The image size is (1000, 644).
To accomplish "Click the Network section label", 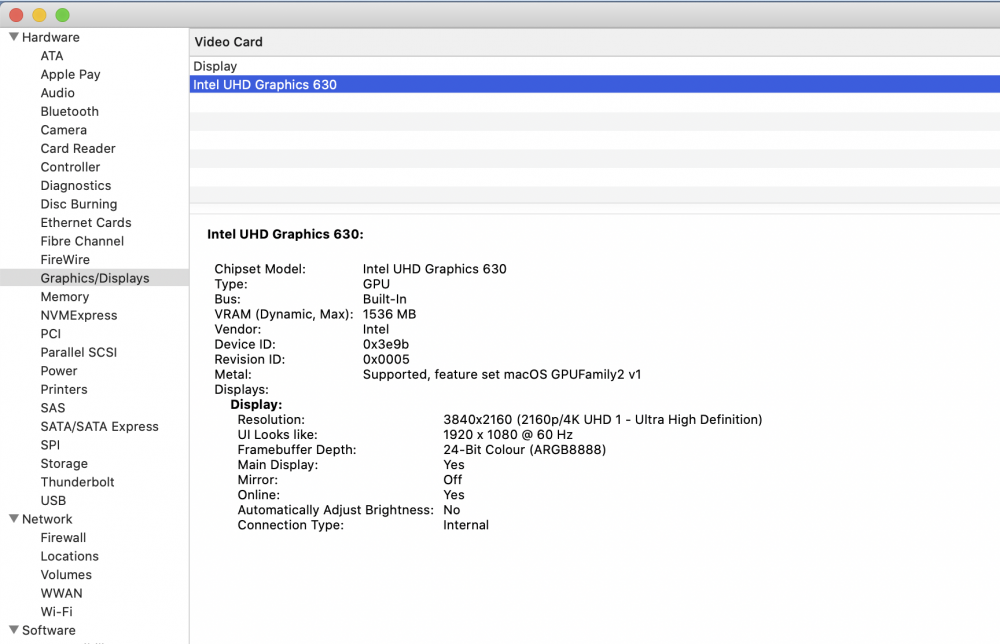I will (x=47, y=519).
